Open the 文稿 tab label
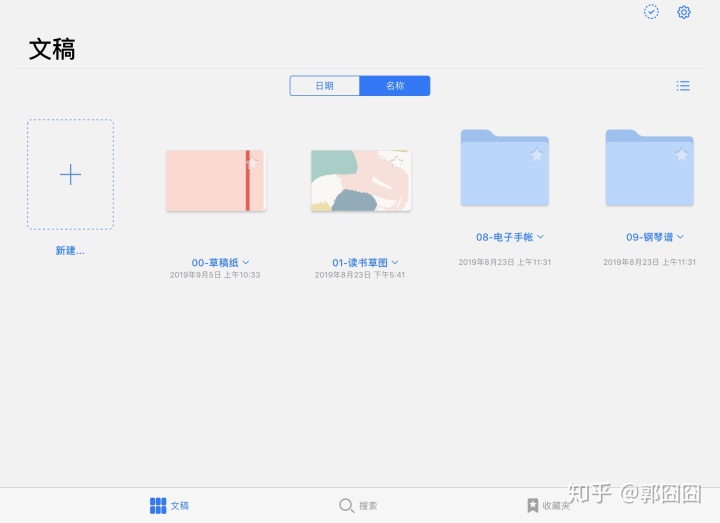720x523 pixels. click(180, 506)
